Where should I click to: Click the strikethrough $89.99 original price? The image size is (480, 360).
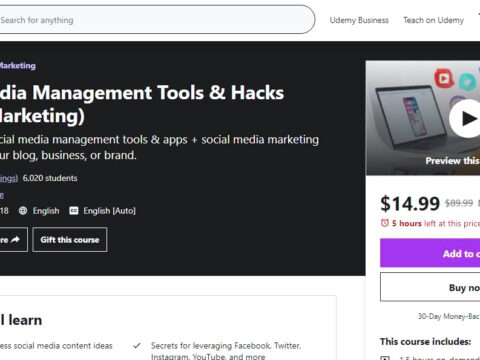click(x=459, y=203)
